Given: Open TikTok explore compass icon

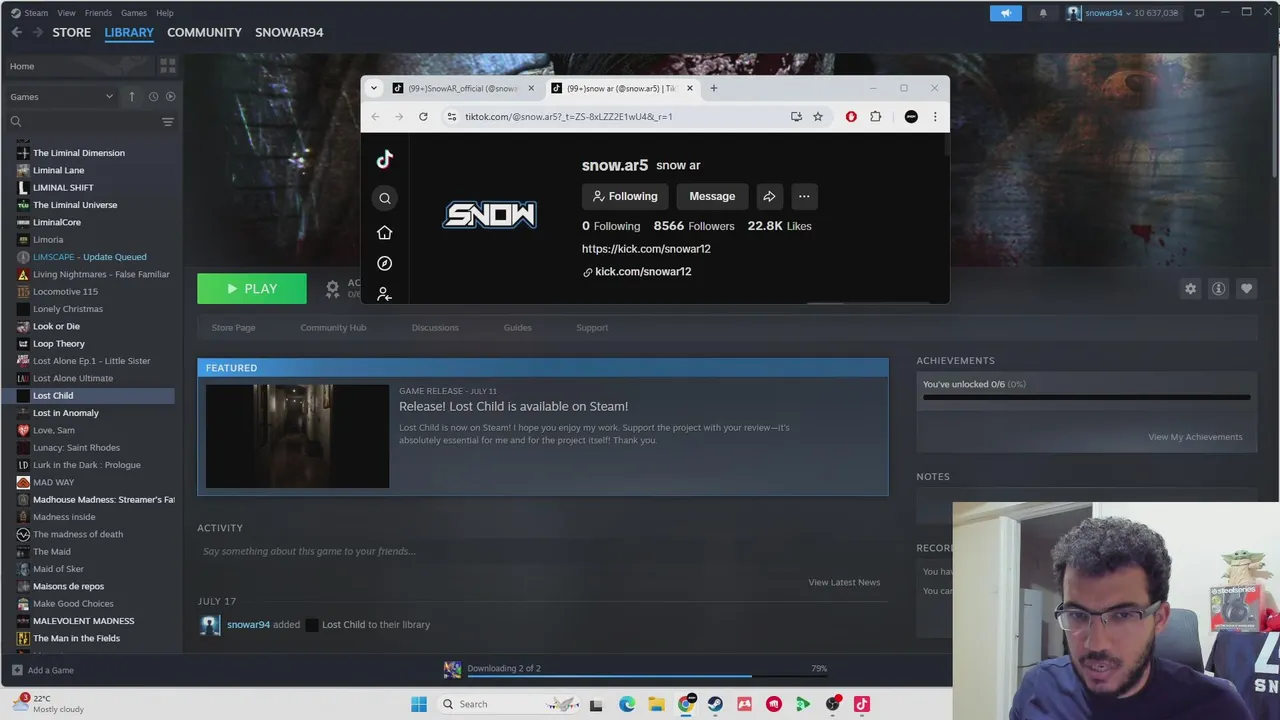Looking at the screenshot, I should pyautogui.click(x=384, y=263).
